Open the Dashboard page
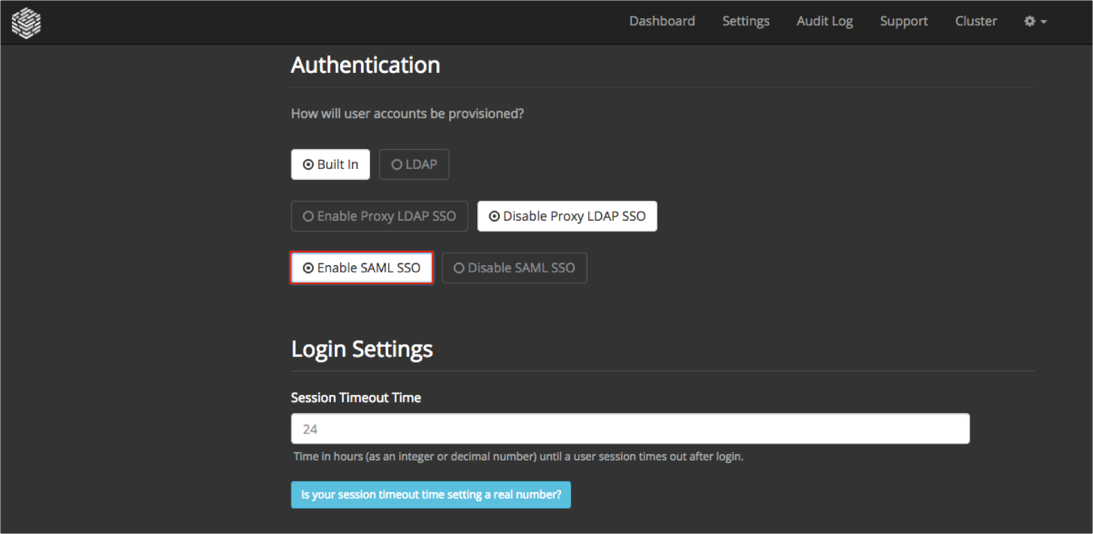 click(x=661, y=21)
